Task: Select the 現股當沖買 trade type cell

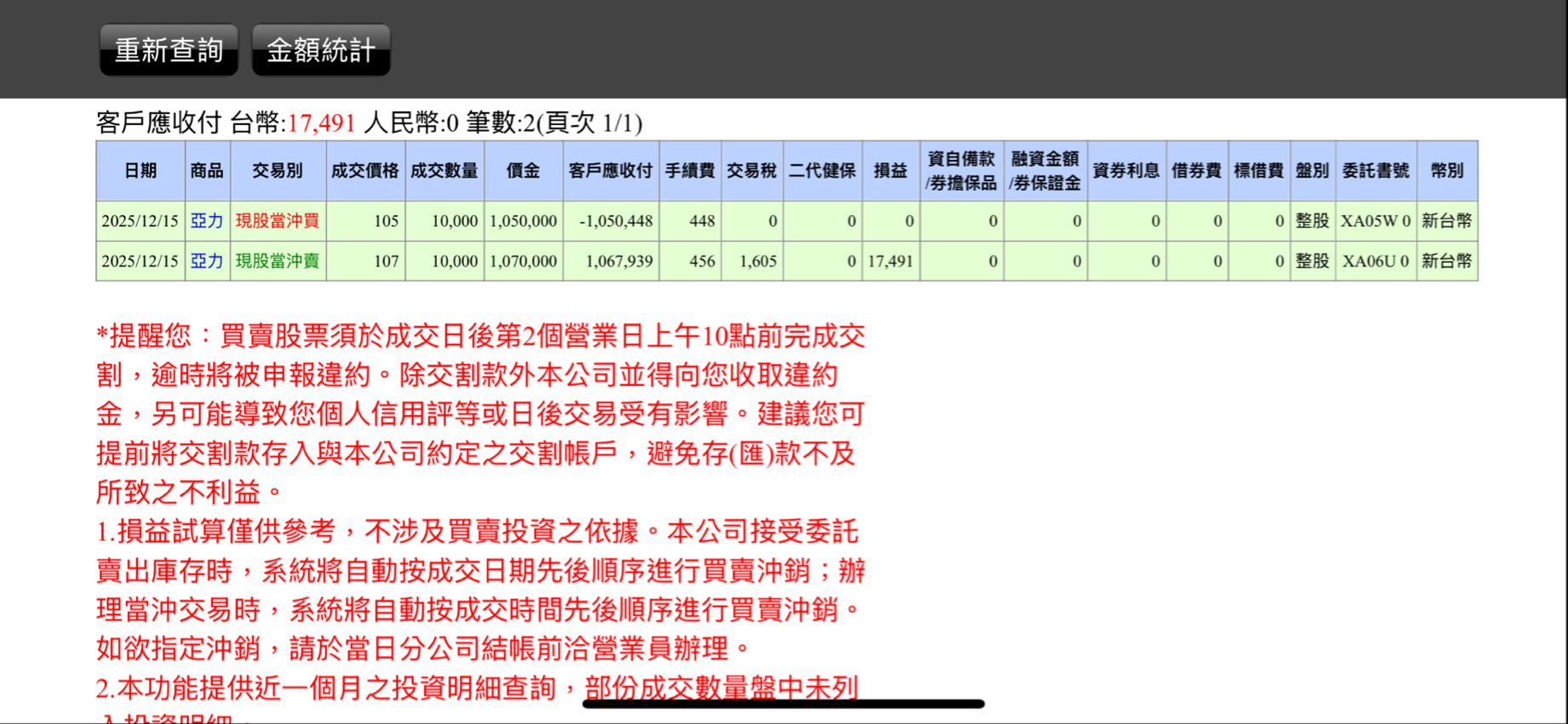Action: (x=278, y=221)
